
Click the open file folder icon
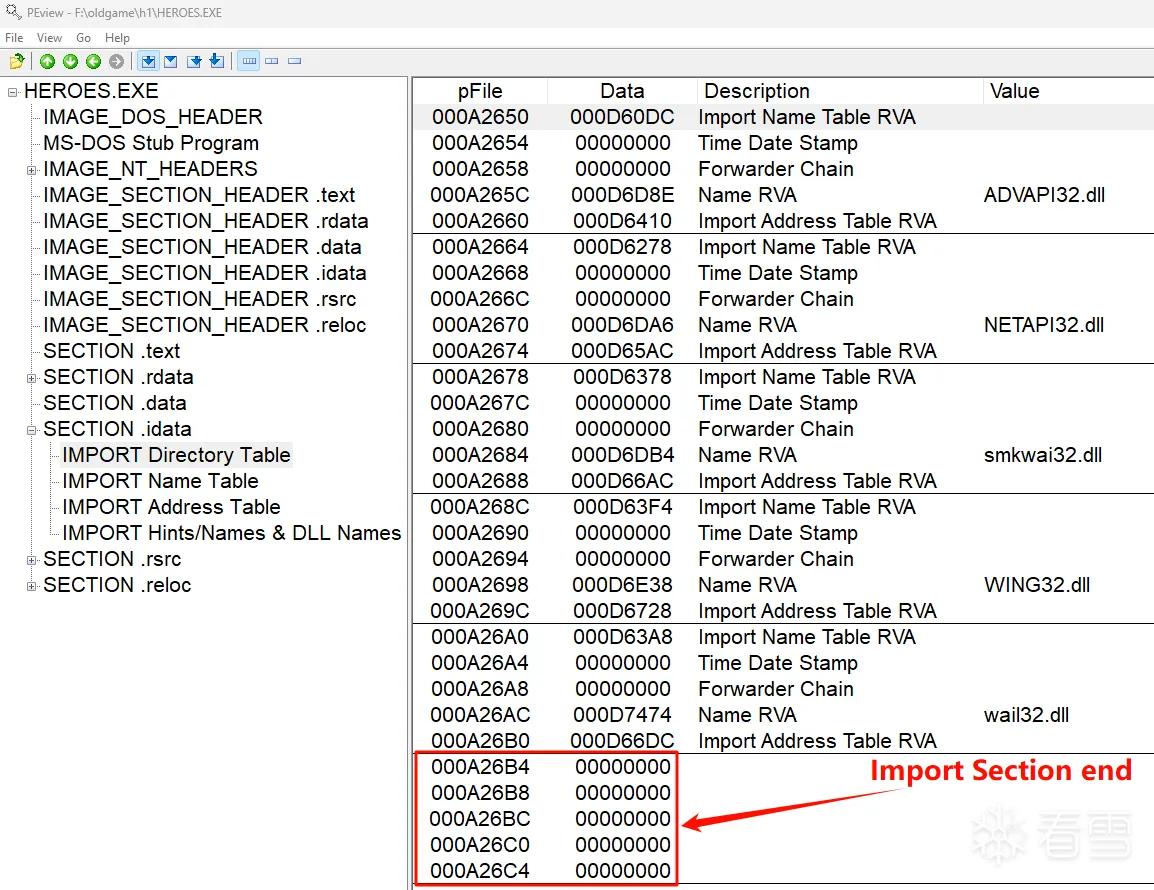point(17,61)
